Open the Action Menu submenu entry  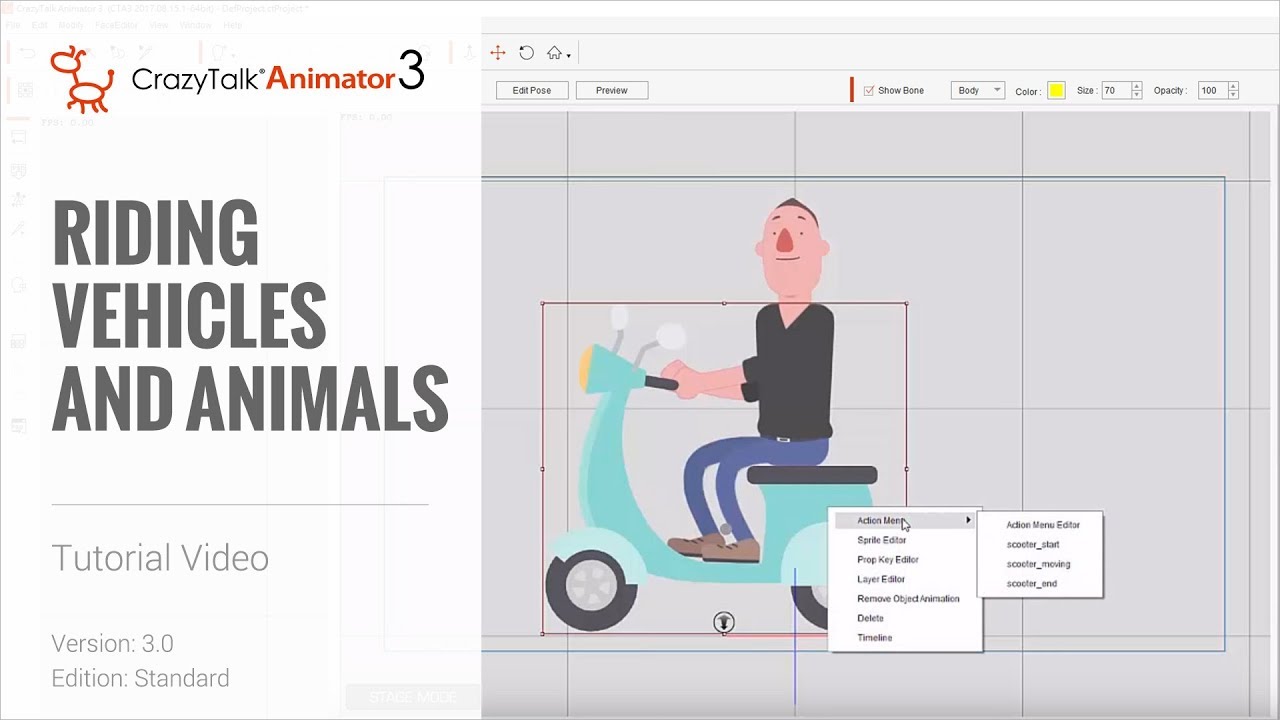(906, 520)
